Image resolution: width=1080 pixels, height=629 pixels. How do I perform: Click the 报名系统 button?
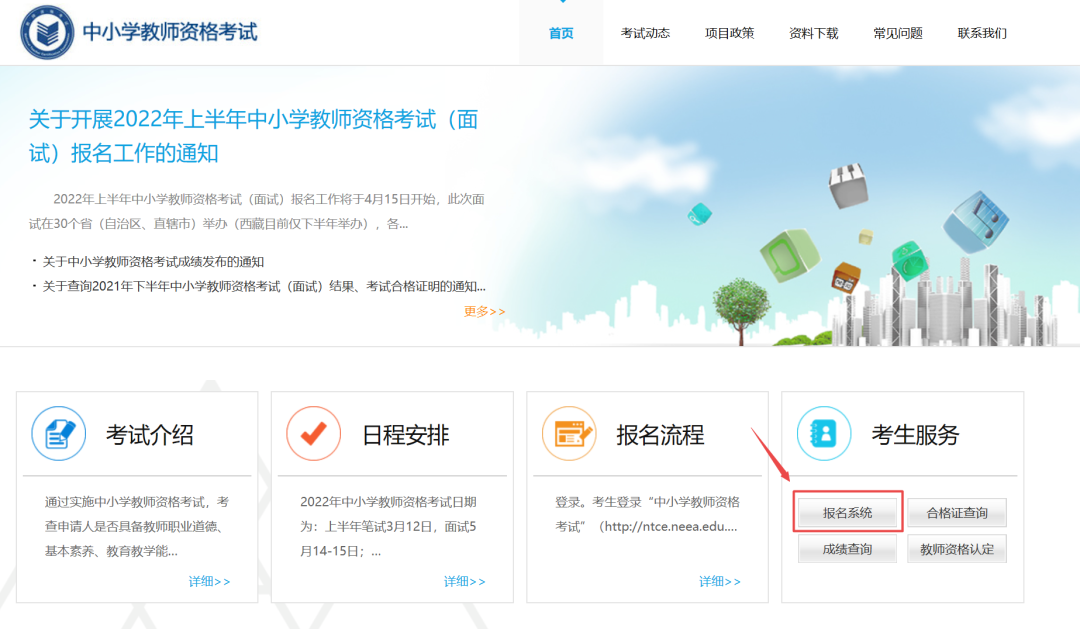click(x=848, y=513)
